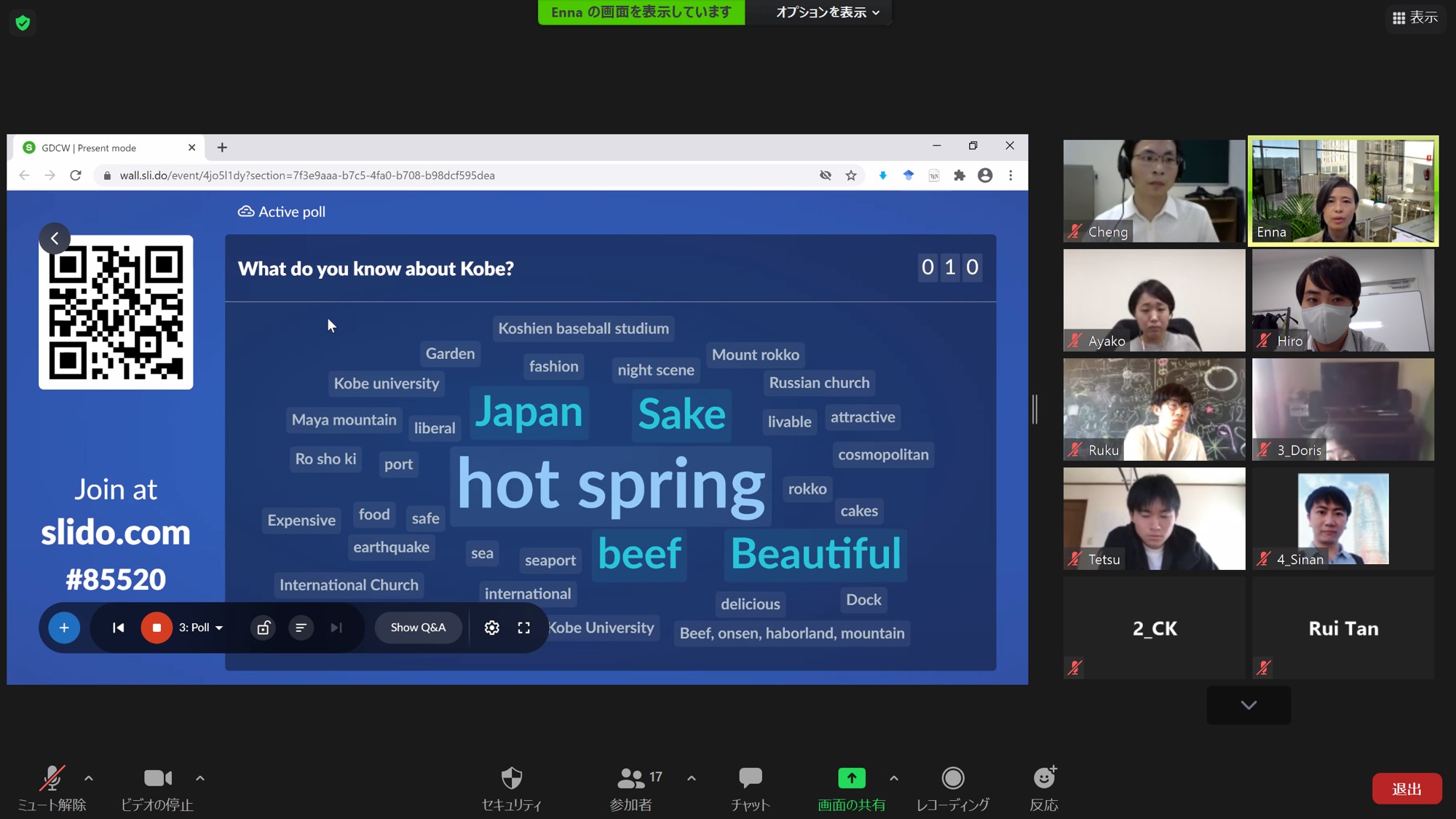Scroll down participant list panel
The height and width of the screenshot is (819, 1456).
click(1248, 705)
